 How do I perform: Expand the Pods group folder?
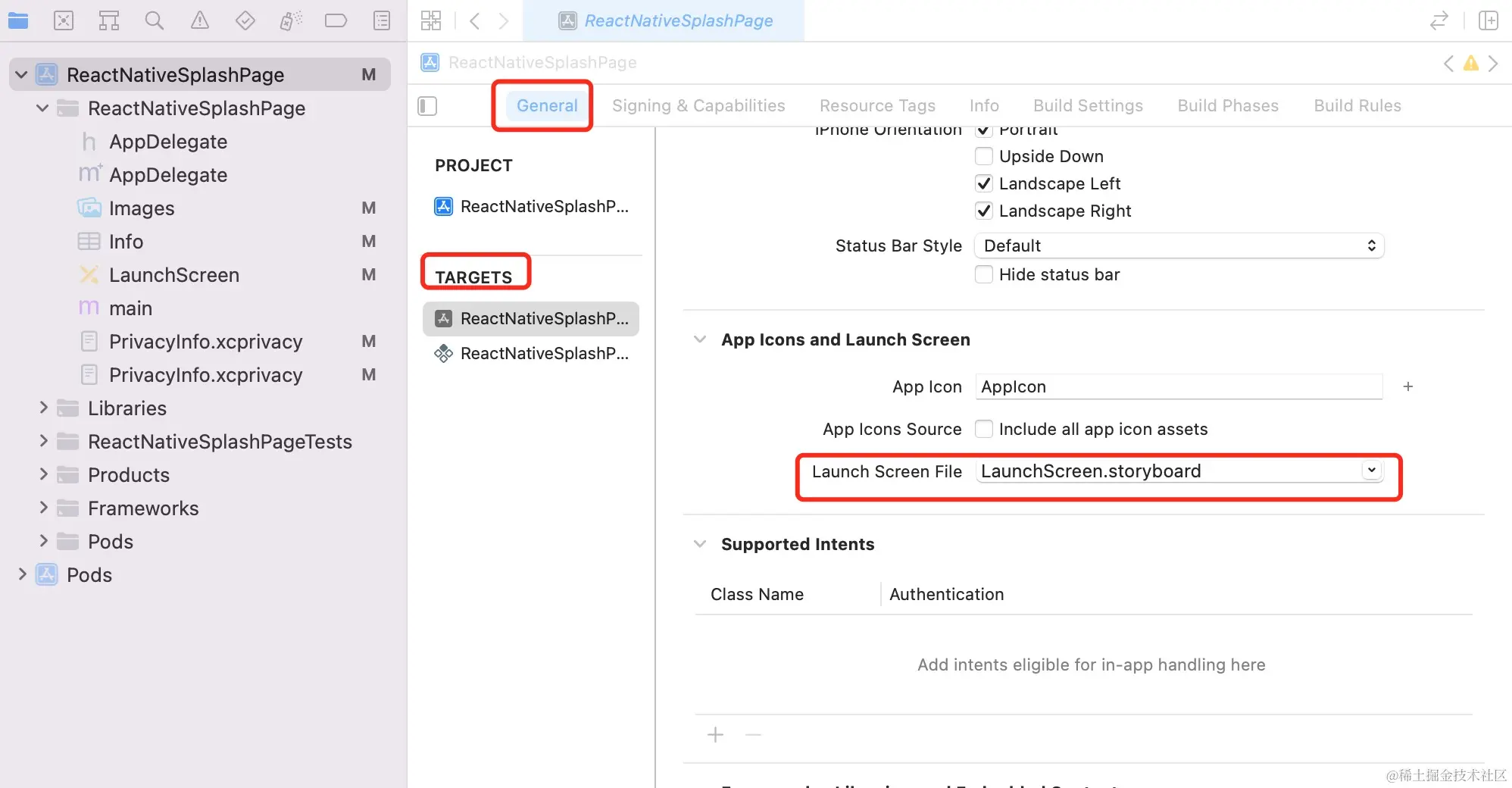43,542
